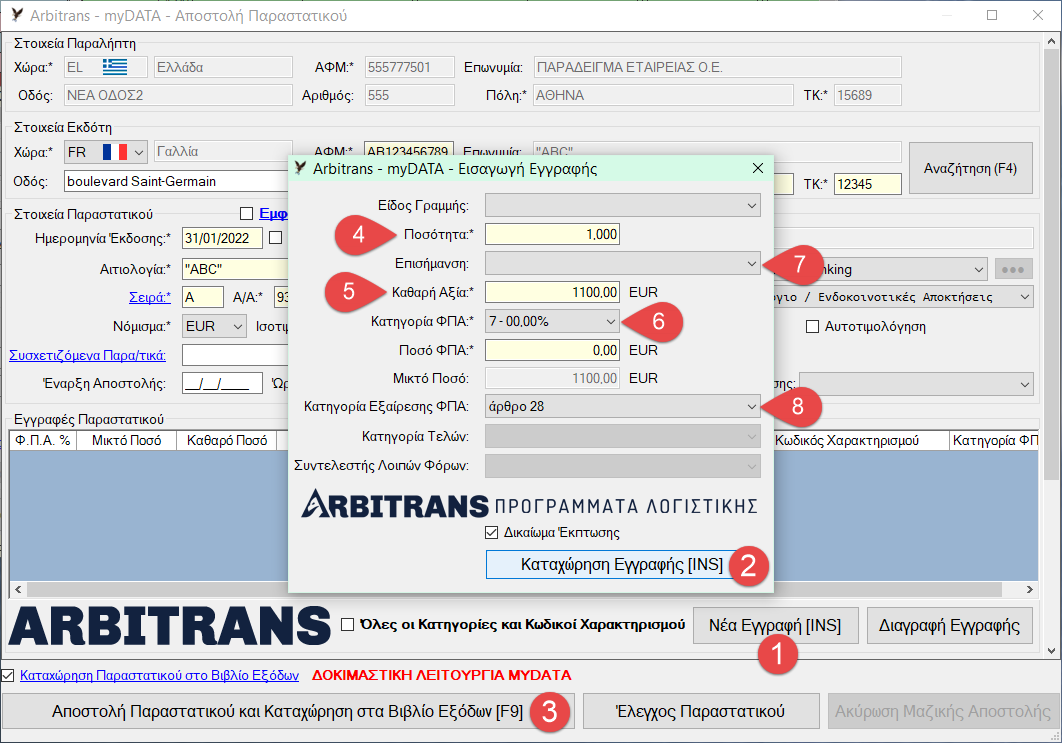1062x743 pixels.
Task: Open the issuer country FR dropdown
Action: pyautogui.click(x=106, y=152)
